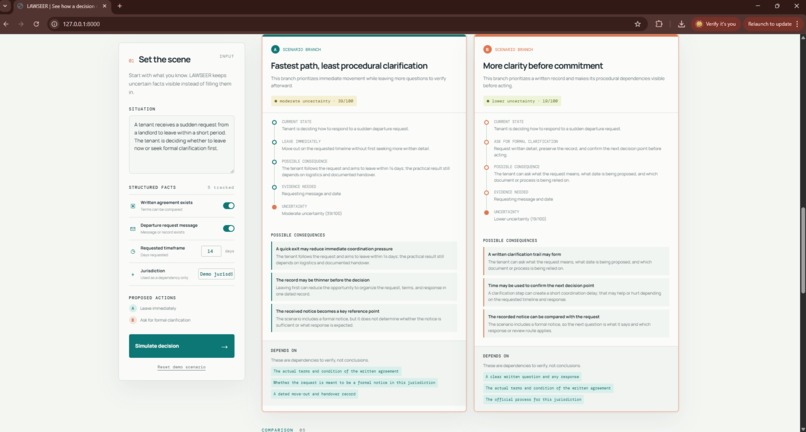Viewport: 806px width, 432px height.
Task: Click the scenario branch A badge icon
Action: click(x=275, y=49)
